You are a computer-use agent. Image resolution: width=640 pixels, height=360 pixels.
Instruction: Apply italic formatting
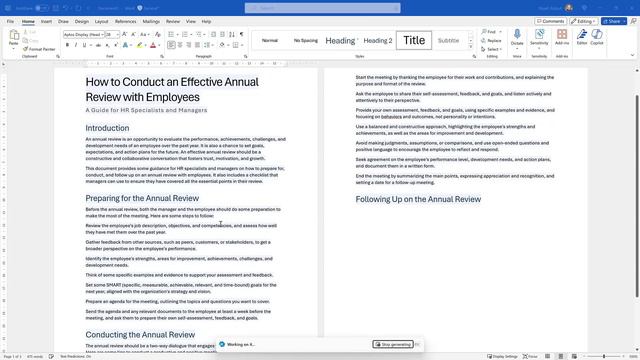click(x=76, y=45)
